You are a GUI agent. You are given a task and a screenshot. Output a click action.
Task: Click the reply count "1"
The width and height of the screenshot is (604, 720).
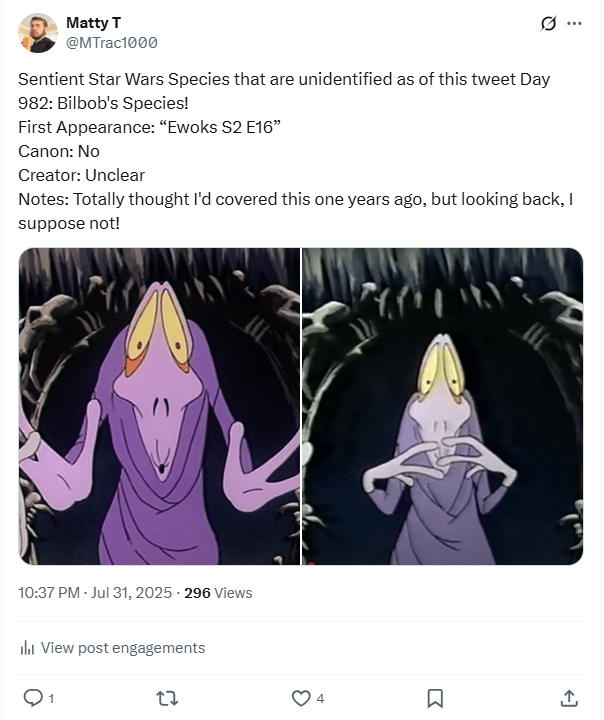[51, 698]
